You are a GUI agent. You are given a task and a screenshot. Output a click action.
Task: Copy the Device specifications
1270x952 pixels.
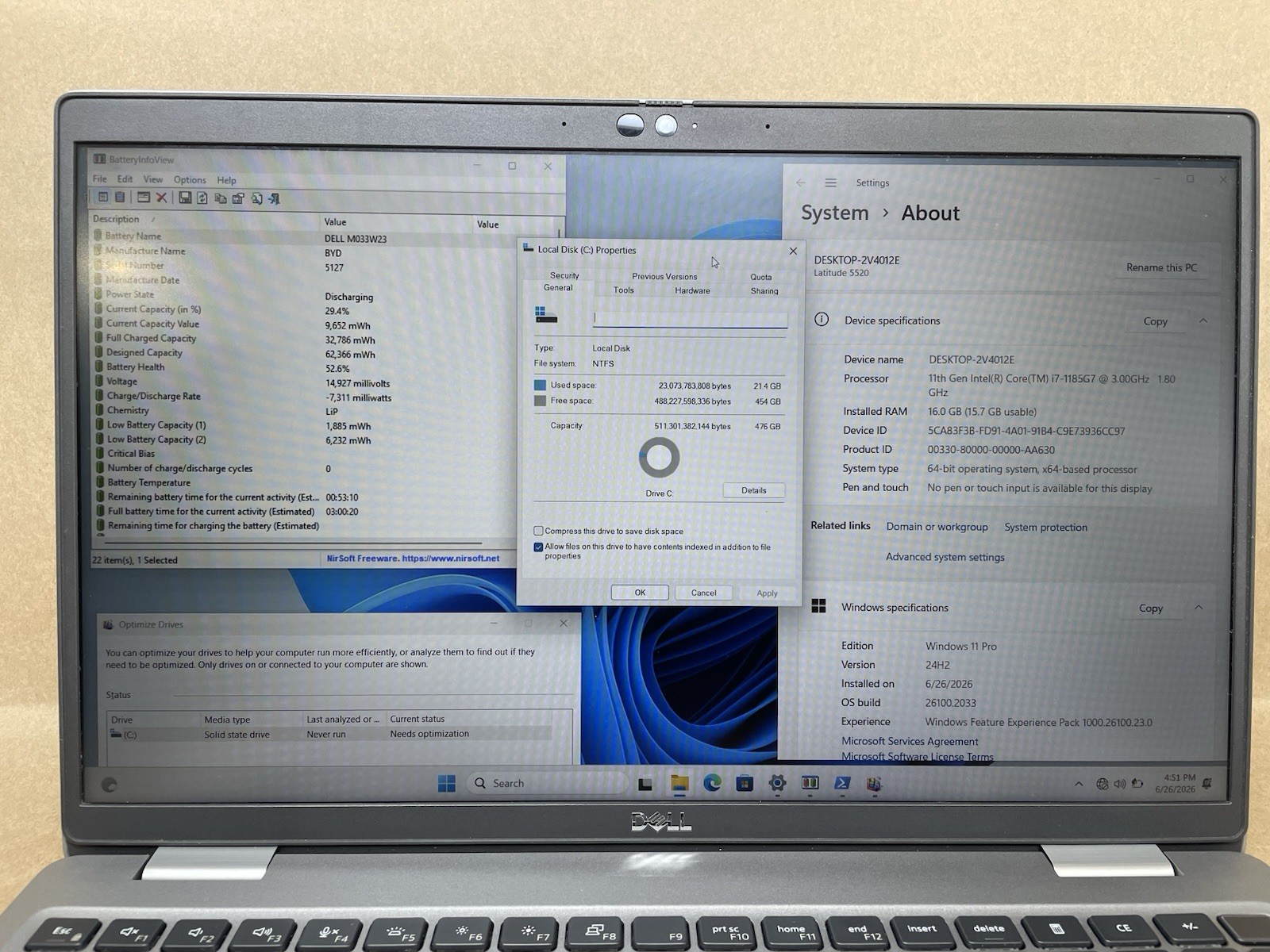click(1155, 321)
